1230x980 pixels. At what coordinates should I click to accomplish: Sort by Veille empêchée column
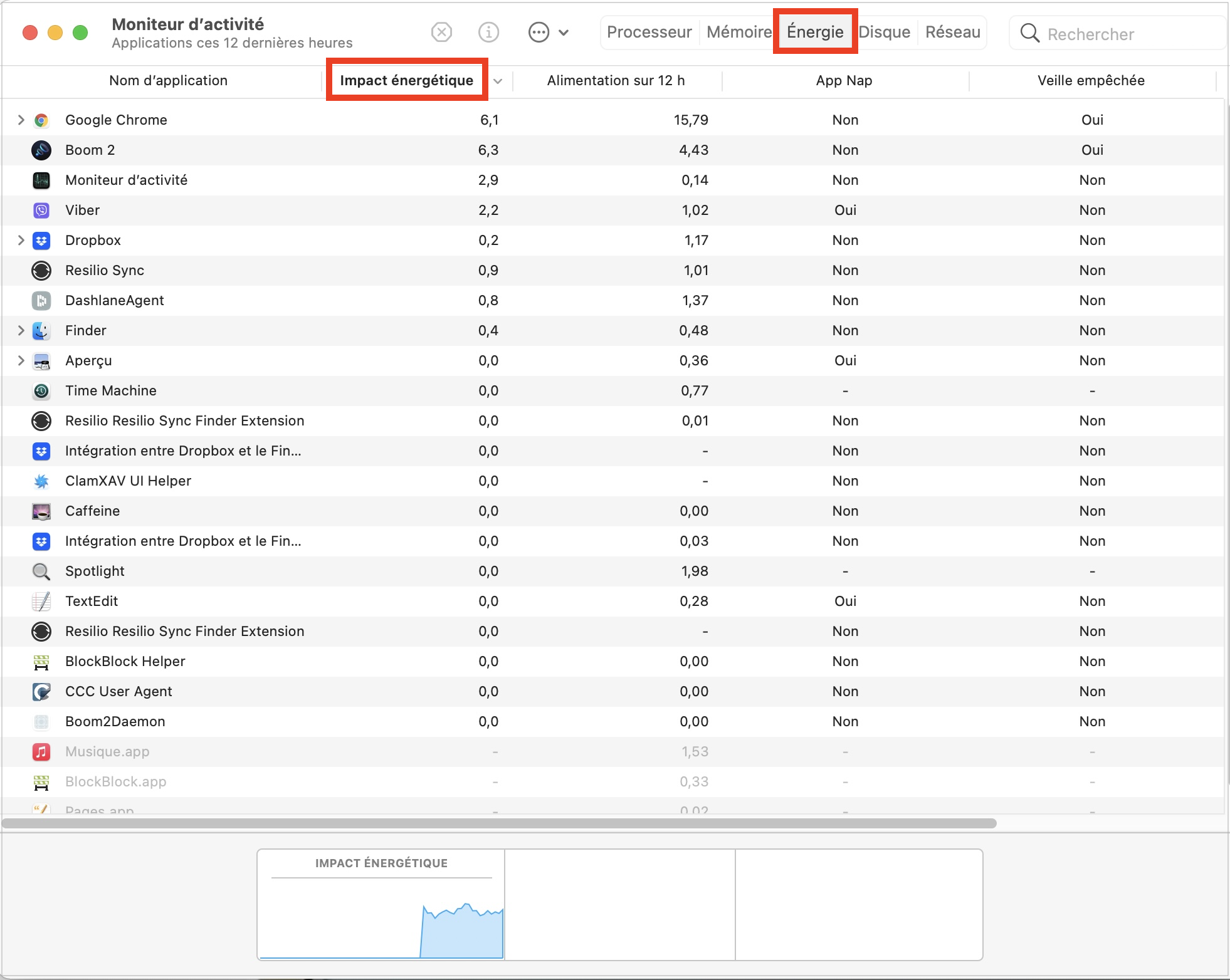(x=1091, y=81)
